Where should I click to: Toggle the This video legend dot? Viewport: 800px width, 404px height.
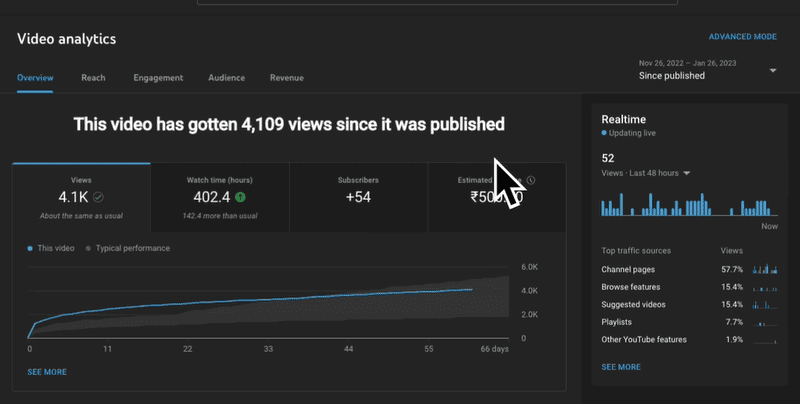(x=32, y=247)
